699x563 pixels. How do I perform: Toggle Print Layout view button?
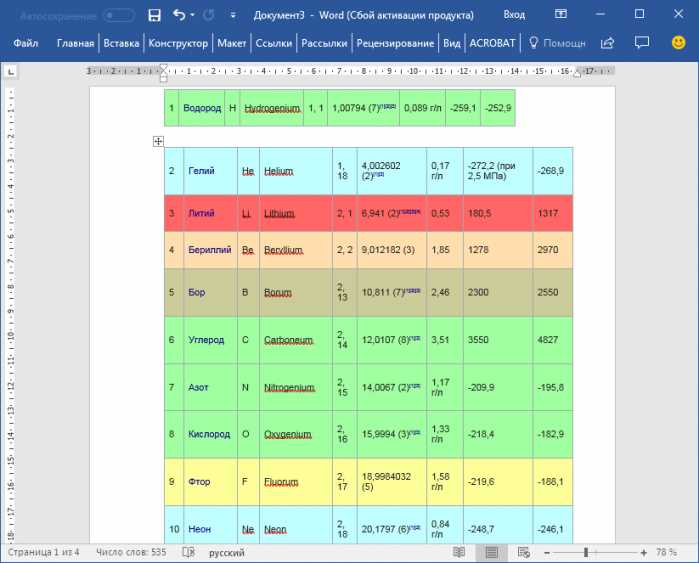pyautogui.click(x=491, y=553)
